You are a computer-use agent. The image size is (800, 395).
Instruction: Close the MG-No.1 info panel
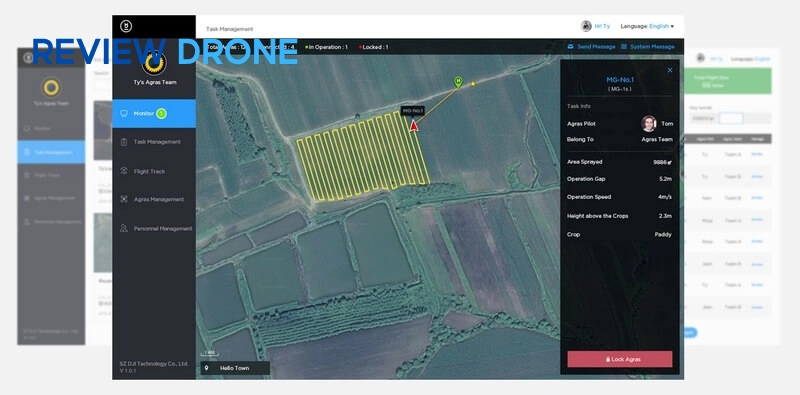[670, 70]
